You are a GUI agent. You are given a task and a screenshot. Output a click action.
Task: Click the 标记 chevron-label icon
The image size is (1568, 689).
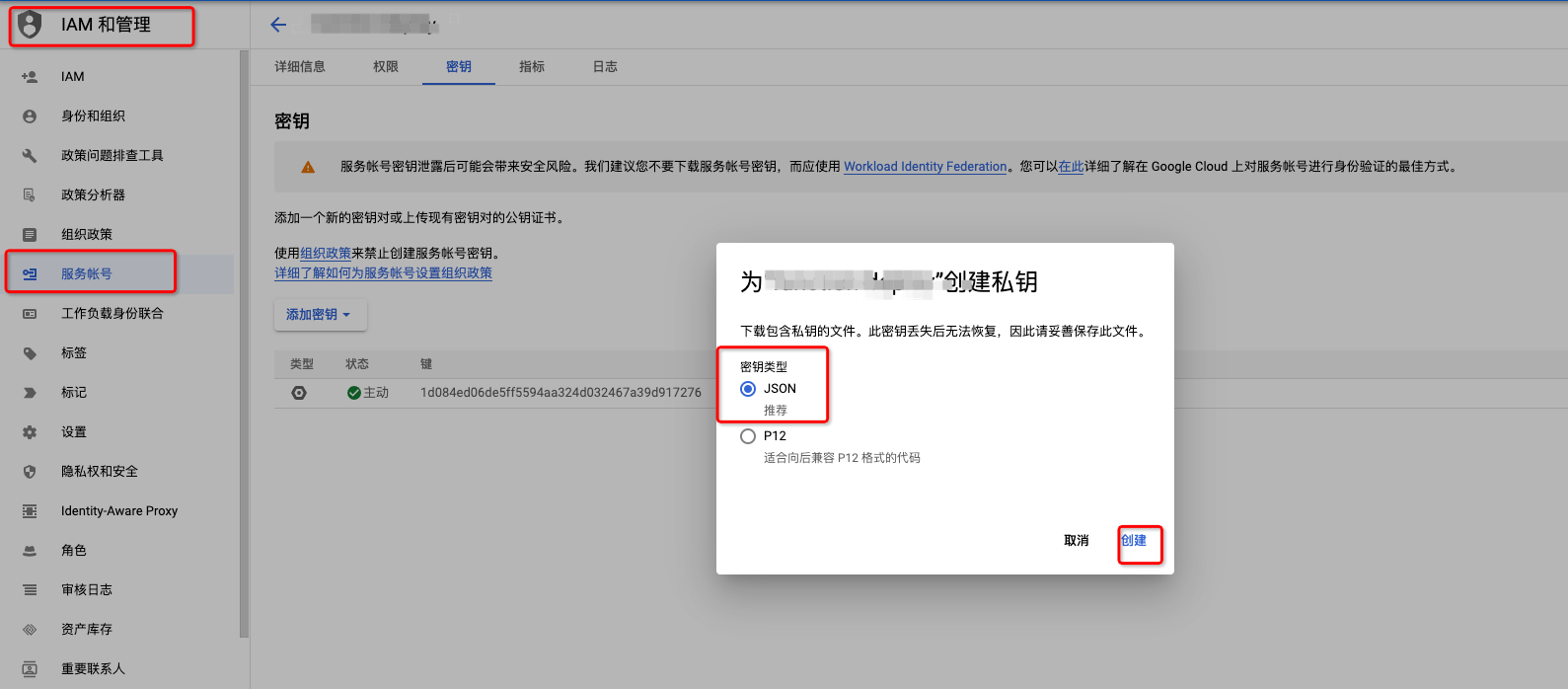point(30,392)
